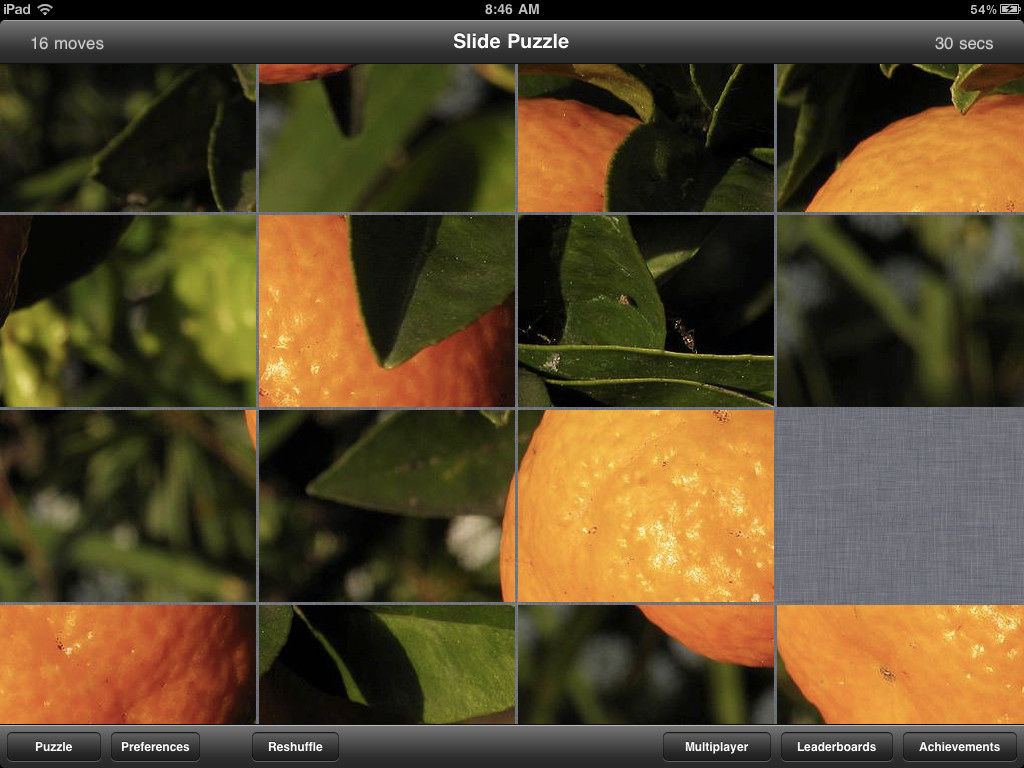1024x768 pixels.
Task: Click the "16 moves" counter
Action: click(67, 43)
